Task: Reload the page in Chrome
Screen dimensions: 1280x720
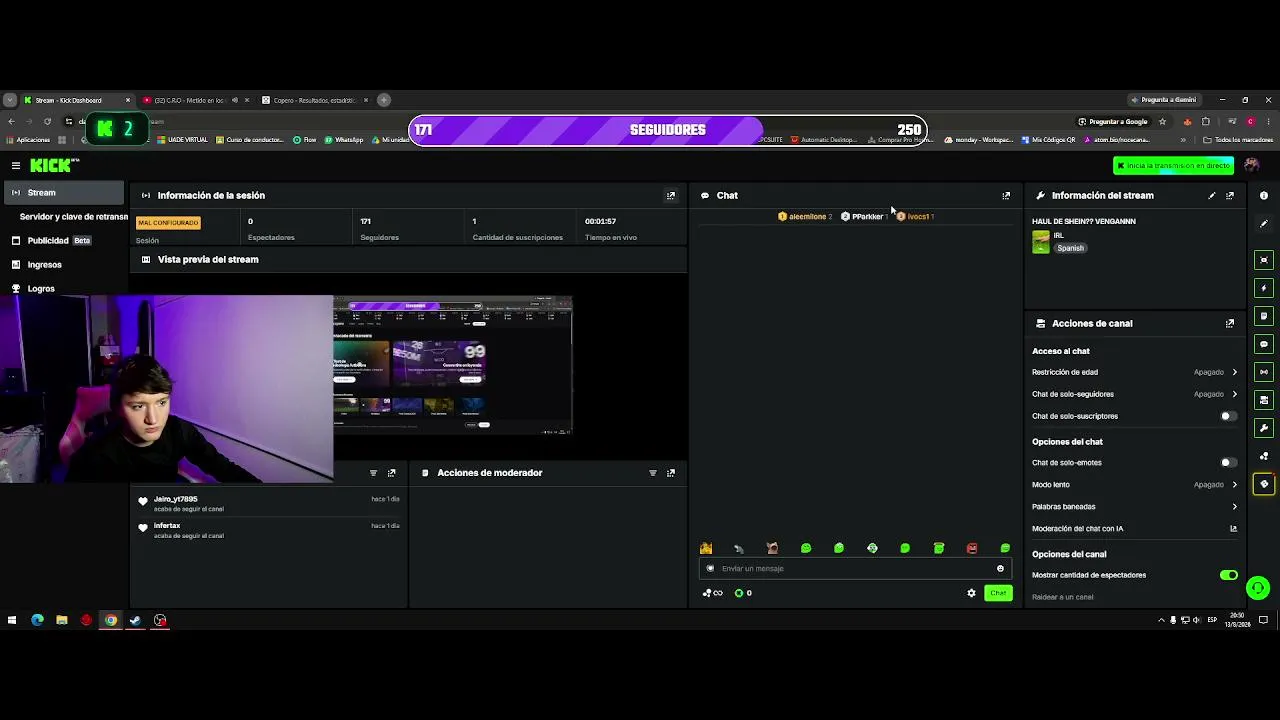Action: tap(47, 122)
